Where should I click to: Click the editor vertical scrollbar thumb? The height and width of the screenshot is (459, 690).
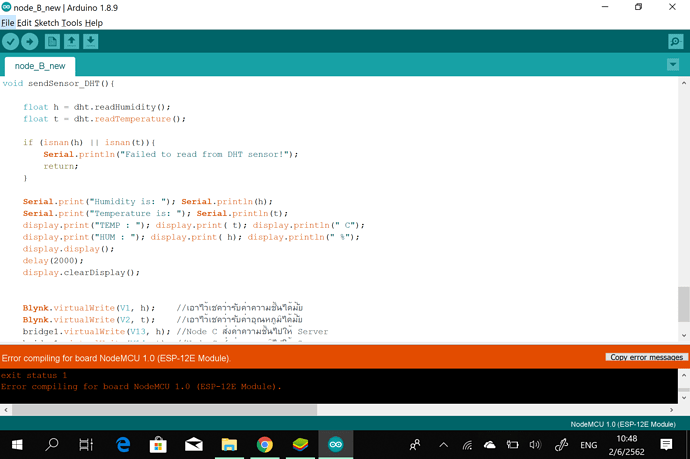684,304
